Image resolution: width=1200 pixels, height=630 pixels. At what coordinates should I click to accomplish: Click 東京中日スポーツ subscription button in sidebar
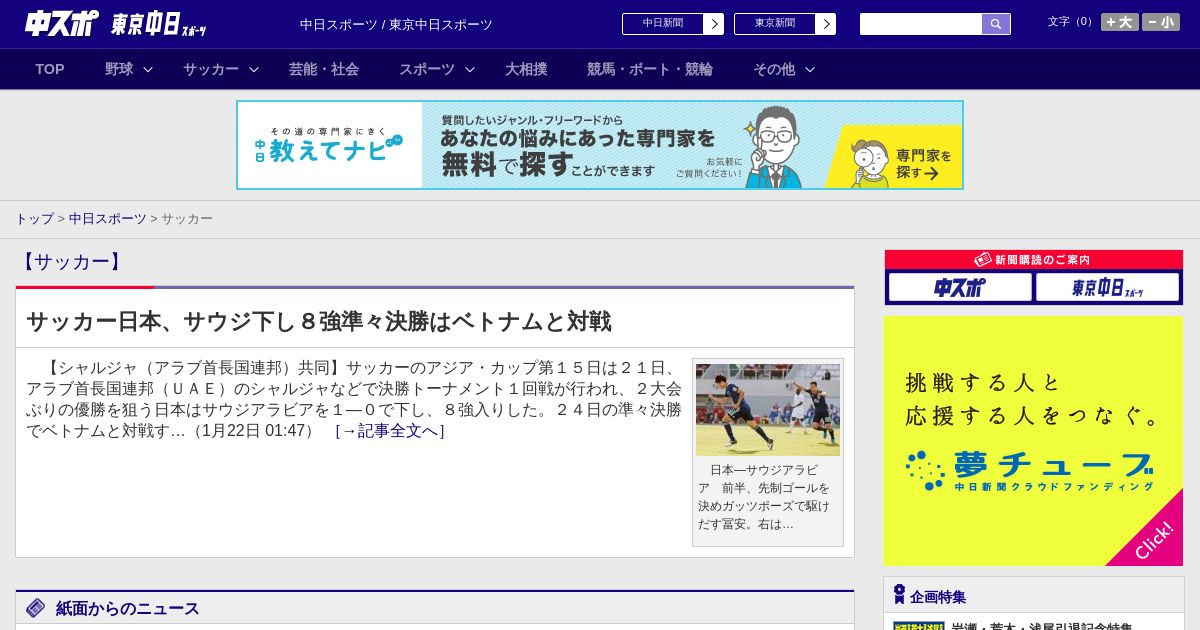(x=1107, y=288)
